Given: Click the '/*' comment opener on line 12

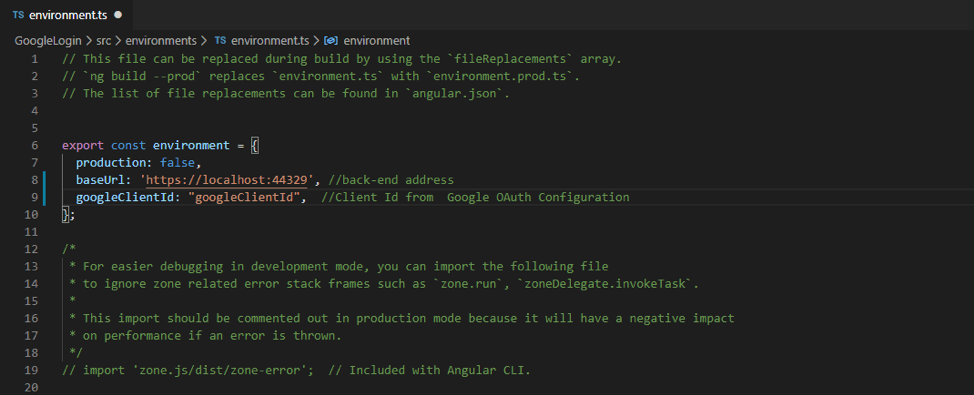Looking at the screenshot, I should 69,249.
